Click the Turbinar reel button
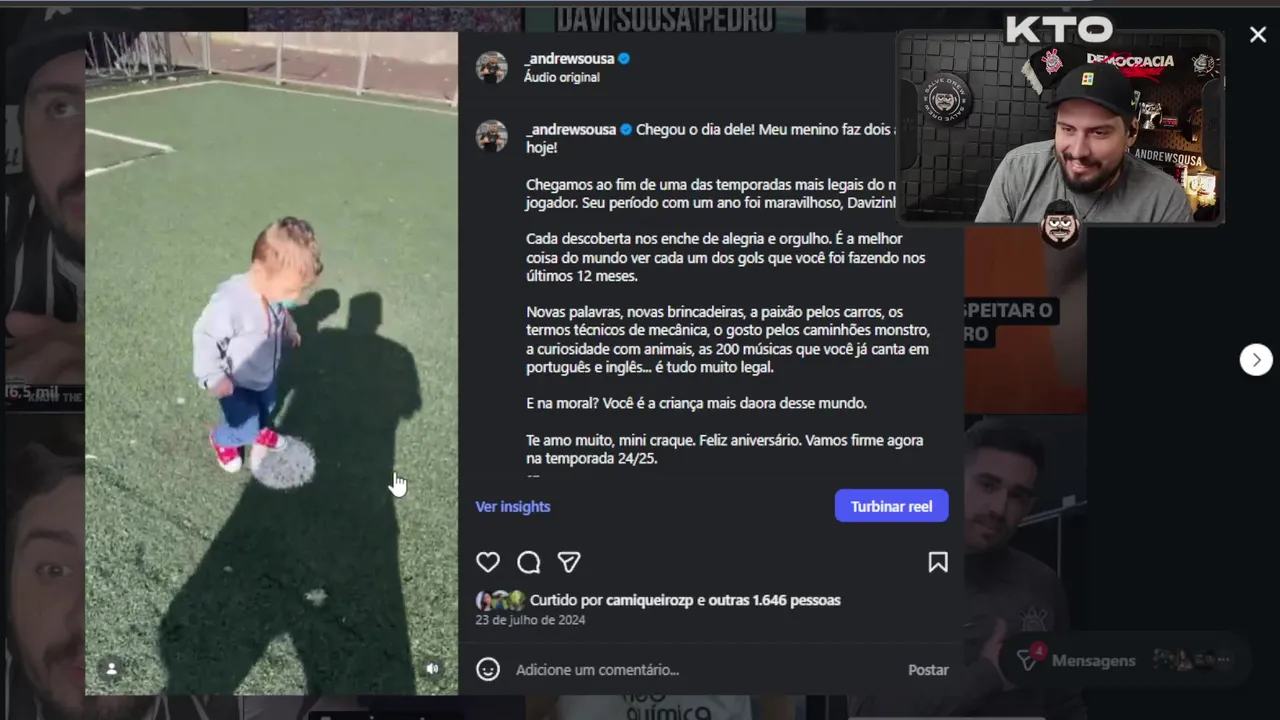 (891, 506)
